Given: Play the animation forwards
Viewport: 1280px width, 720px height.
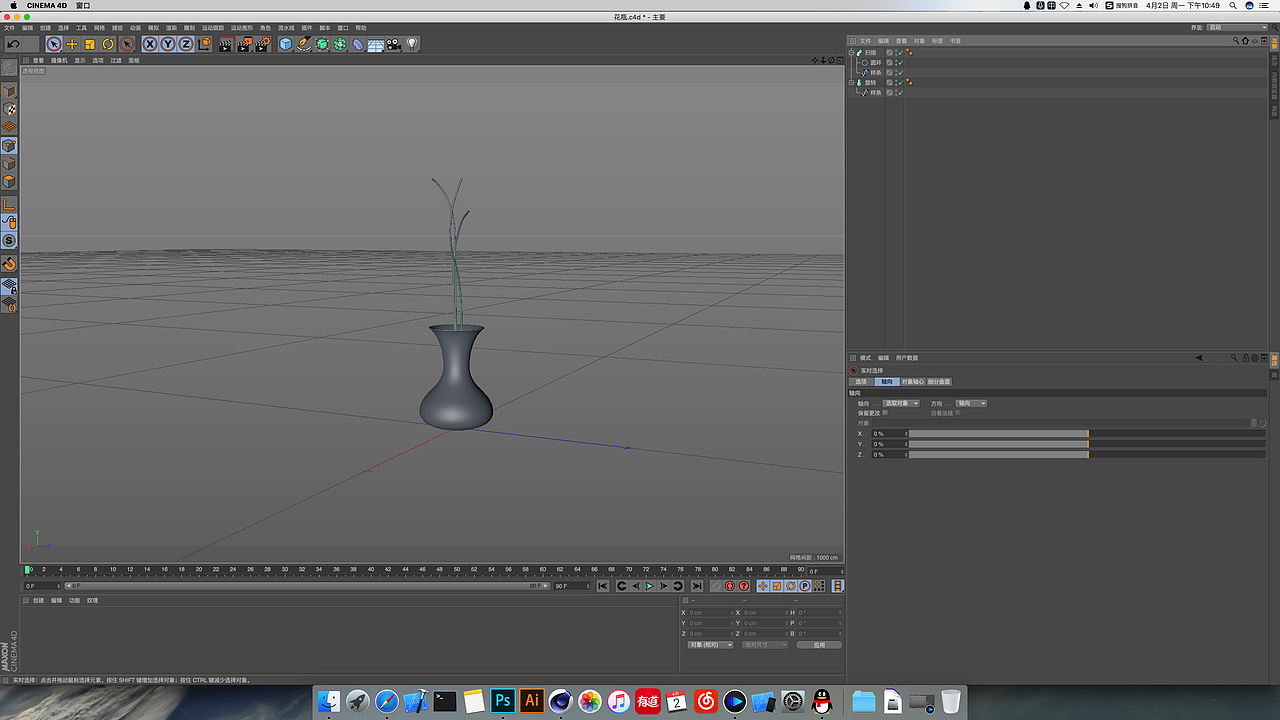Looking at the screenshot, I should (x=649, y=586).
